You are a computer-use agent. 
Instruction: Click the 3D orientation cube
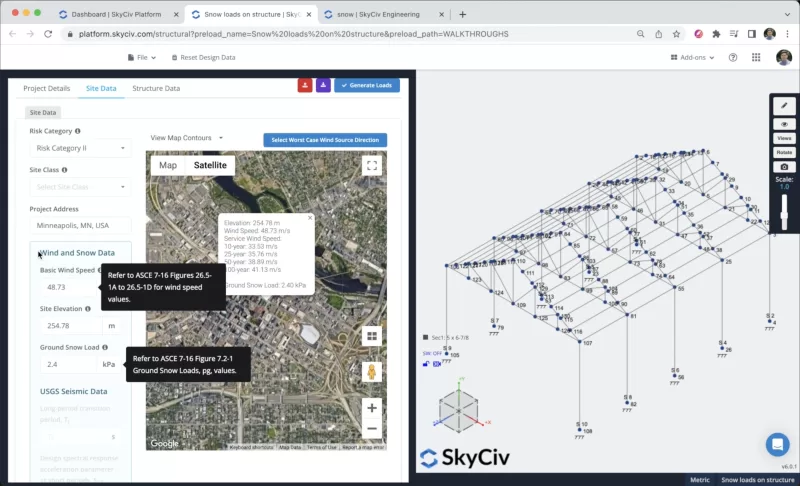(x=458, y=410)
